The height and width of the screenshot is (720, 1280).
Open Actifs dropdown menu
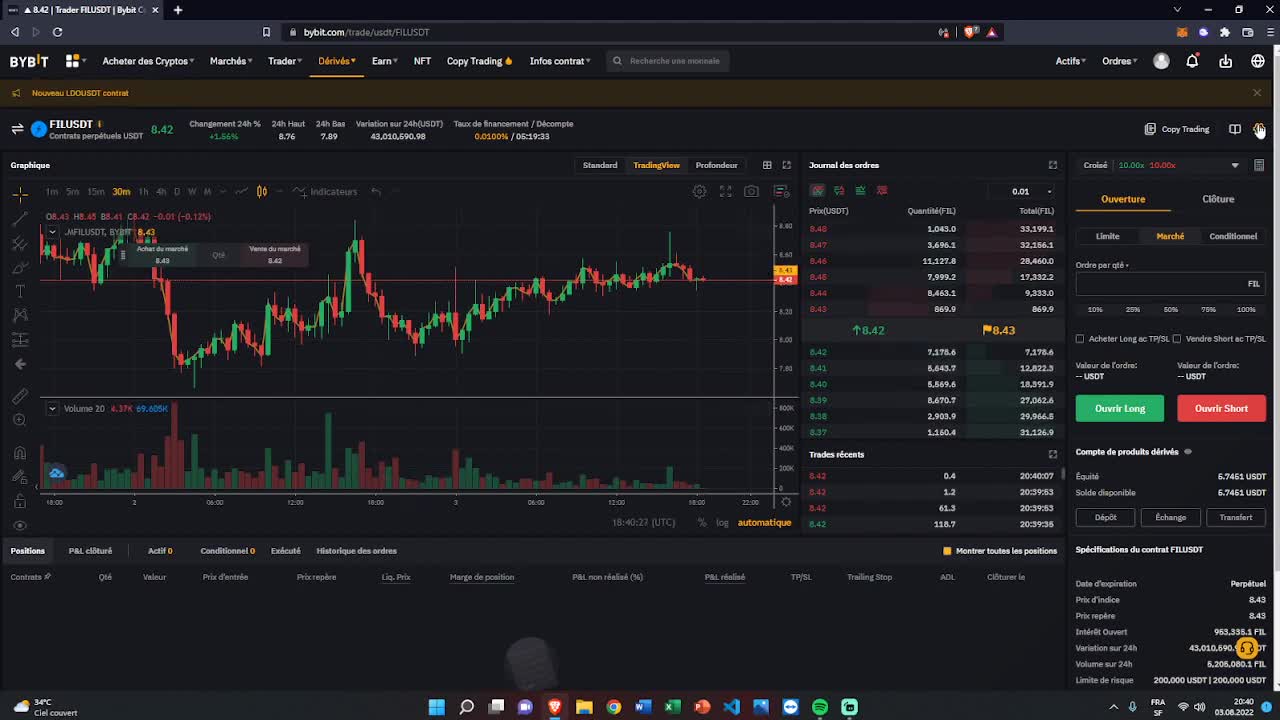pyautogui.click(x=1071, y=61)
